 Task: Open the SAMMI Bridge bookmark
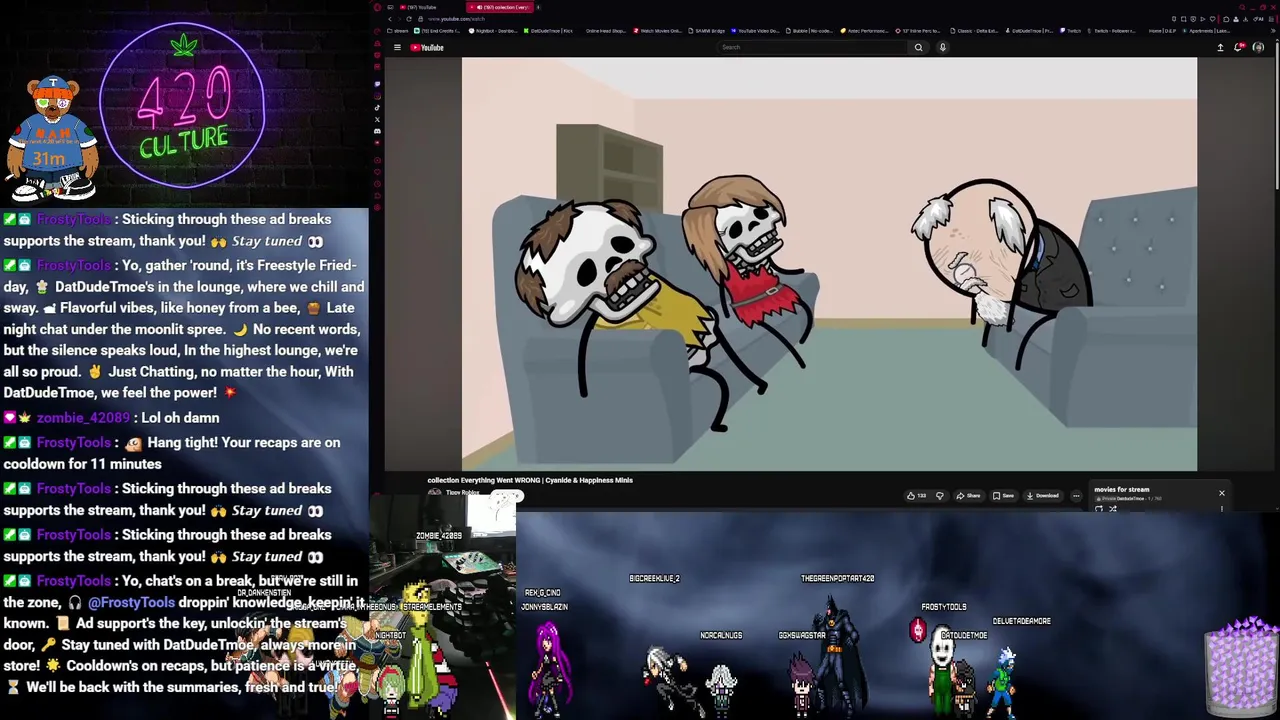[x=707, y=31]
